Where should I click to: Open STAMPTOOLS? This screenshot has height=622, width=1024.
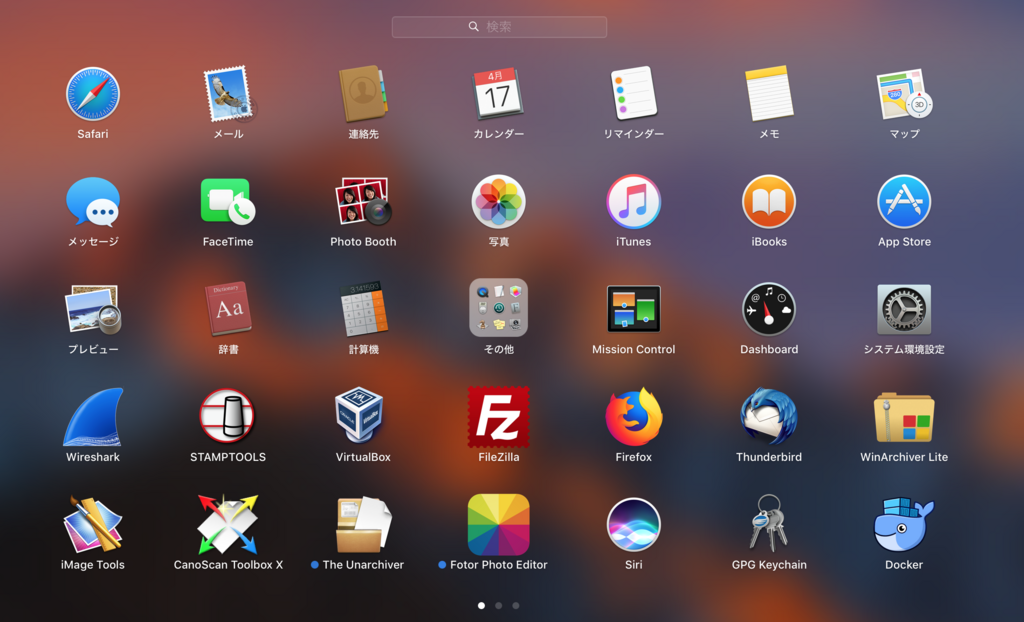coord(228,417)
